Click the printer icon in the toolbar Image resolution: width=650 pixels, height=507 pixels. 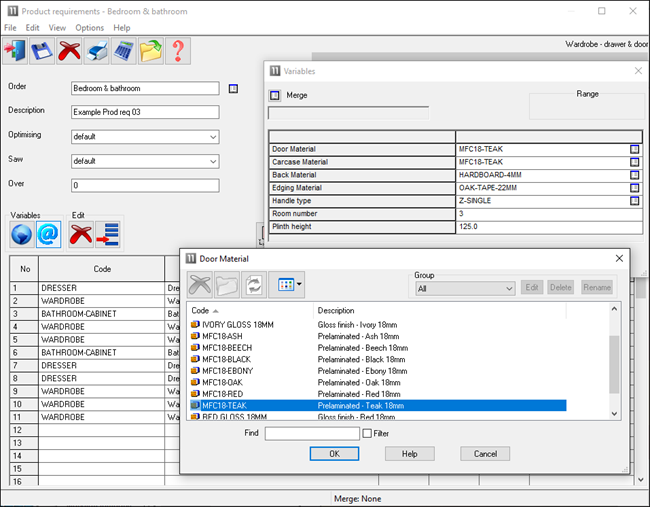(96, 50)
